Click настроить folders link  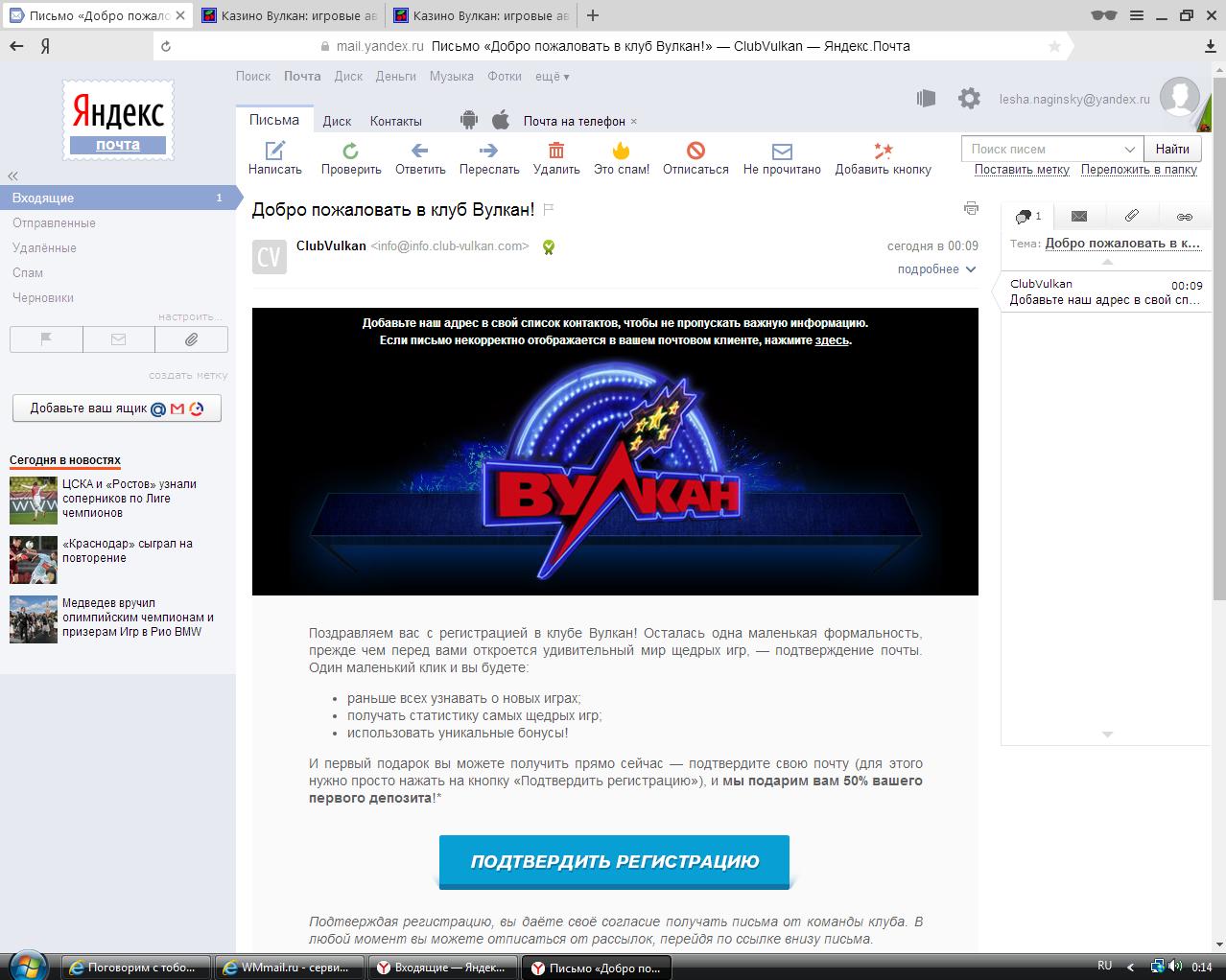click(190, 316)
